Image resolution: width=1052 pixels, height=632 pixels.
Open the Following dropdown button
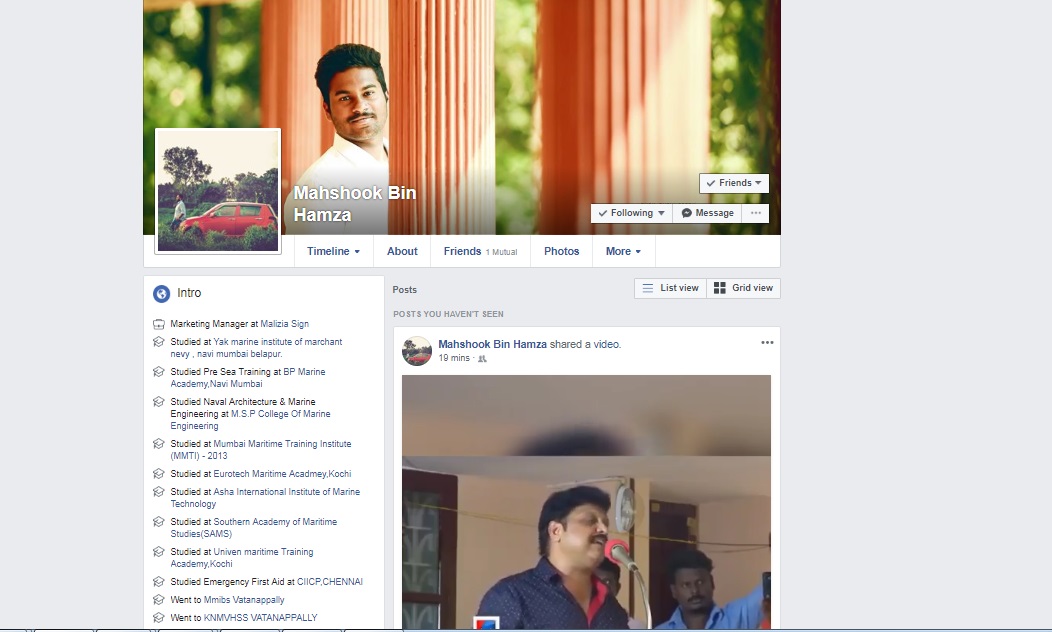[631, 213]
